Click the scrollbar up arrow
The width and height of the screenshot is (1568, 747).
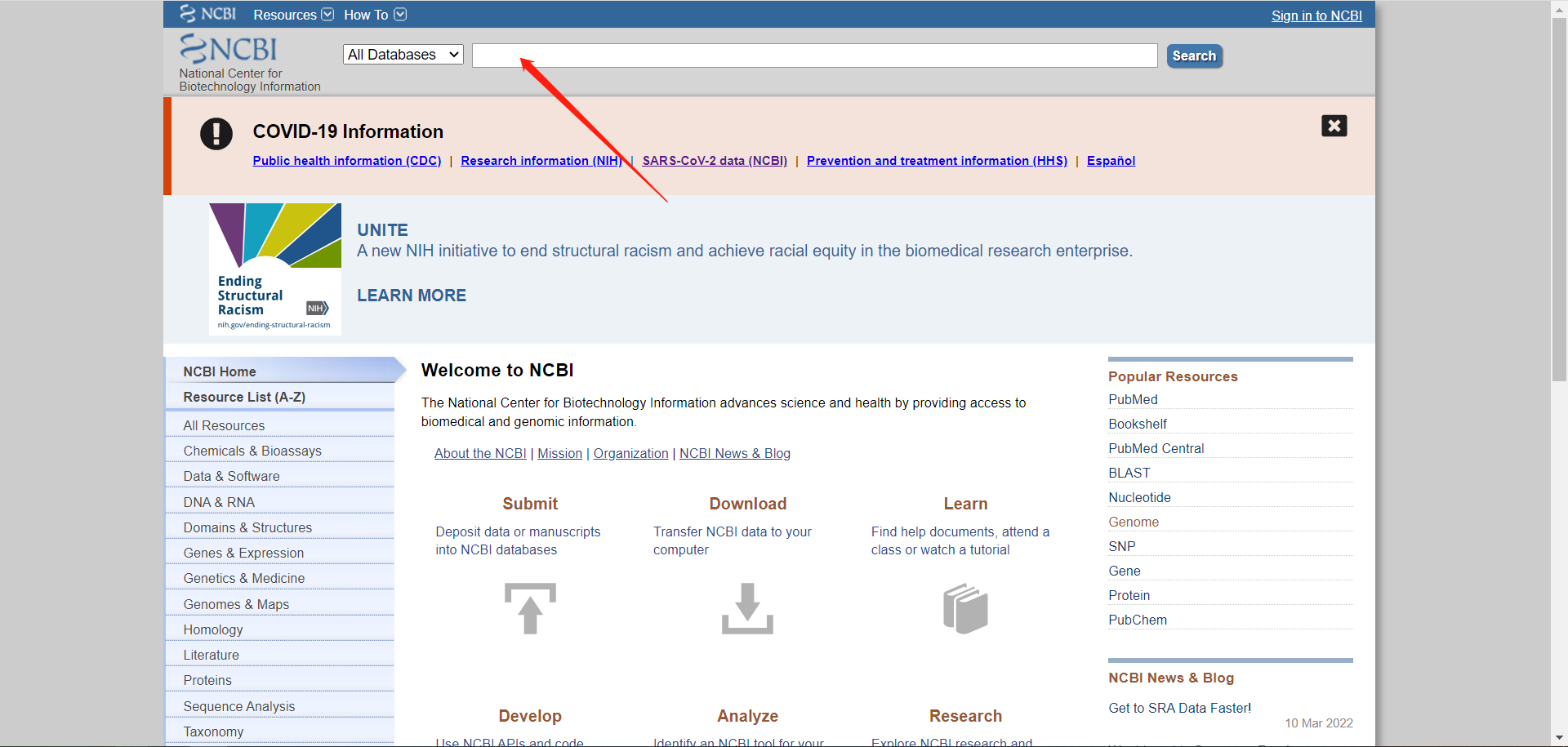click(x=1559, y=7)
